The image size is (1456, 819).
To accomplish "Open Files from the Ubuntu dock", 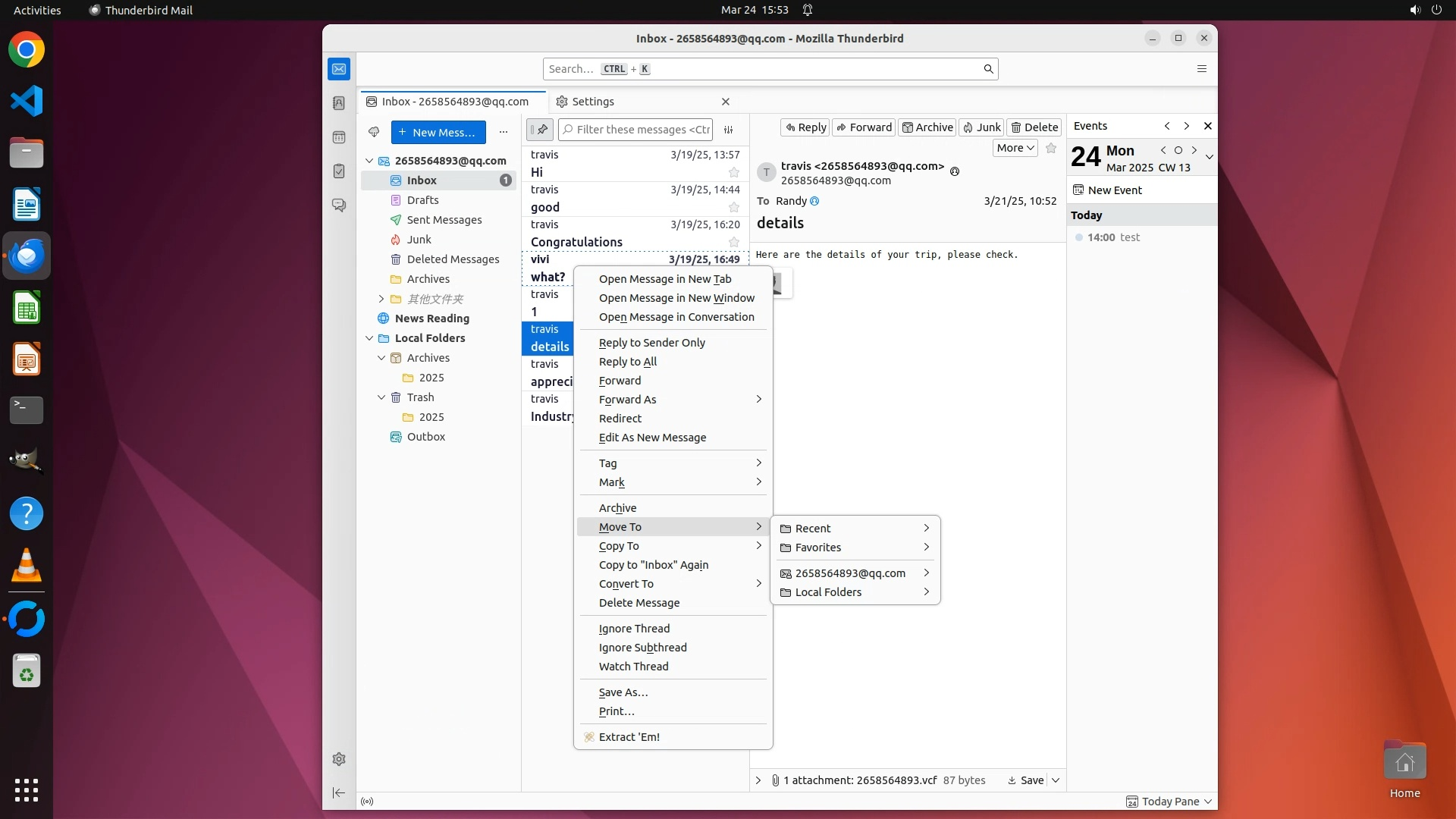I will [27, 153].
